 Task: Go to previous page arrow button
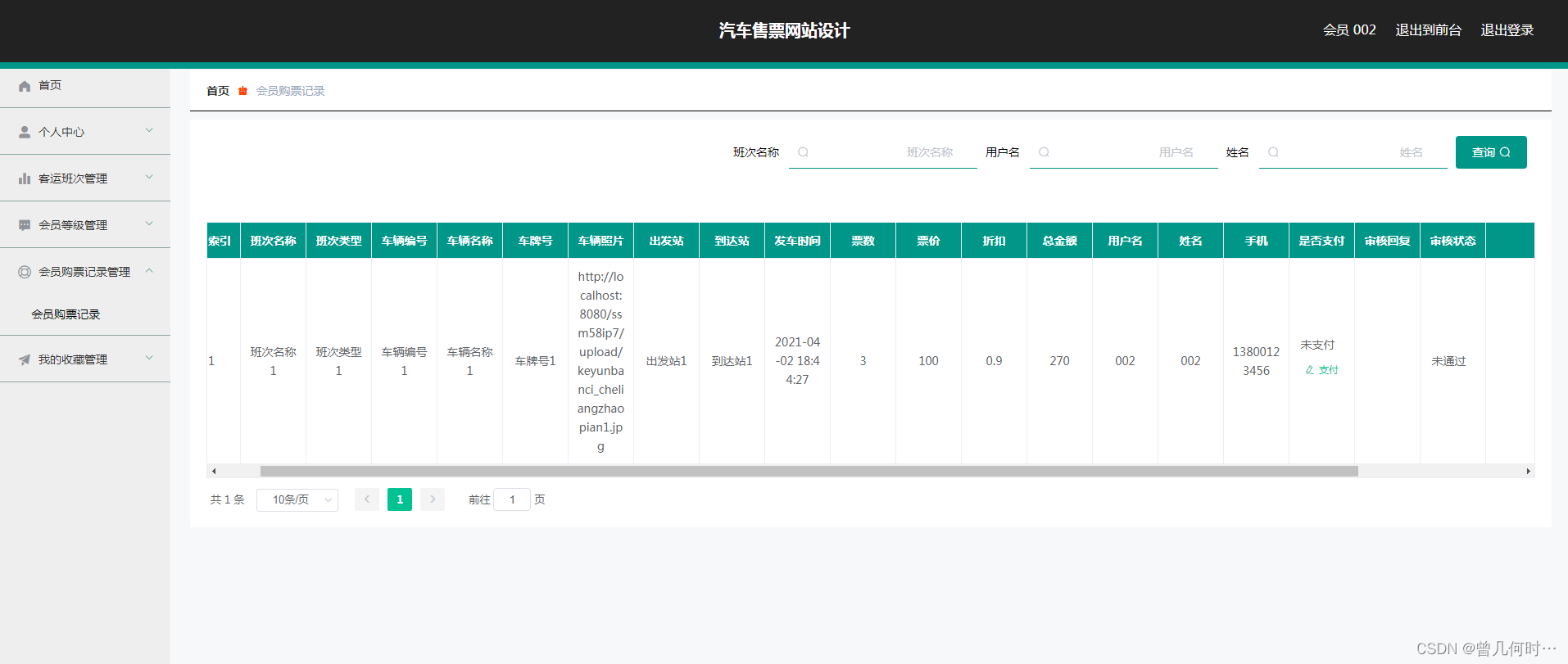[367, 499]
